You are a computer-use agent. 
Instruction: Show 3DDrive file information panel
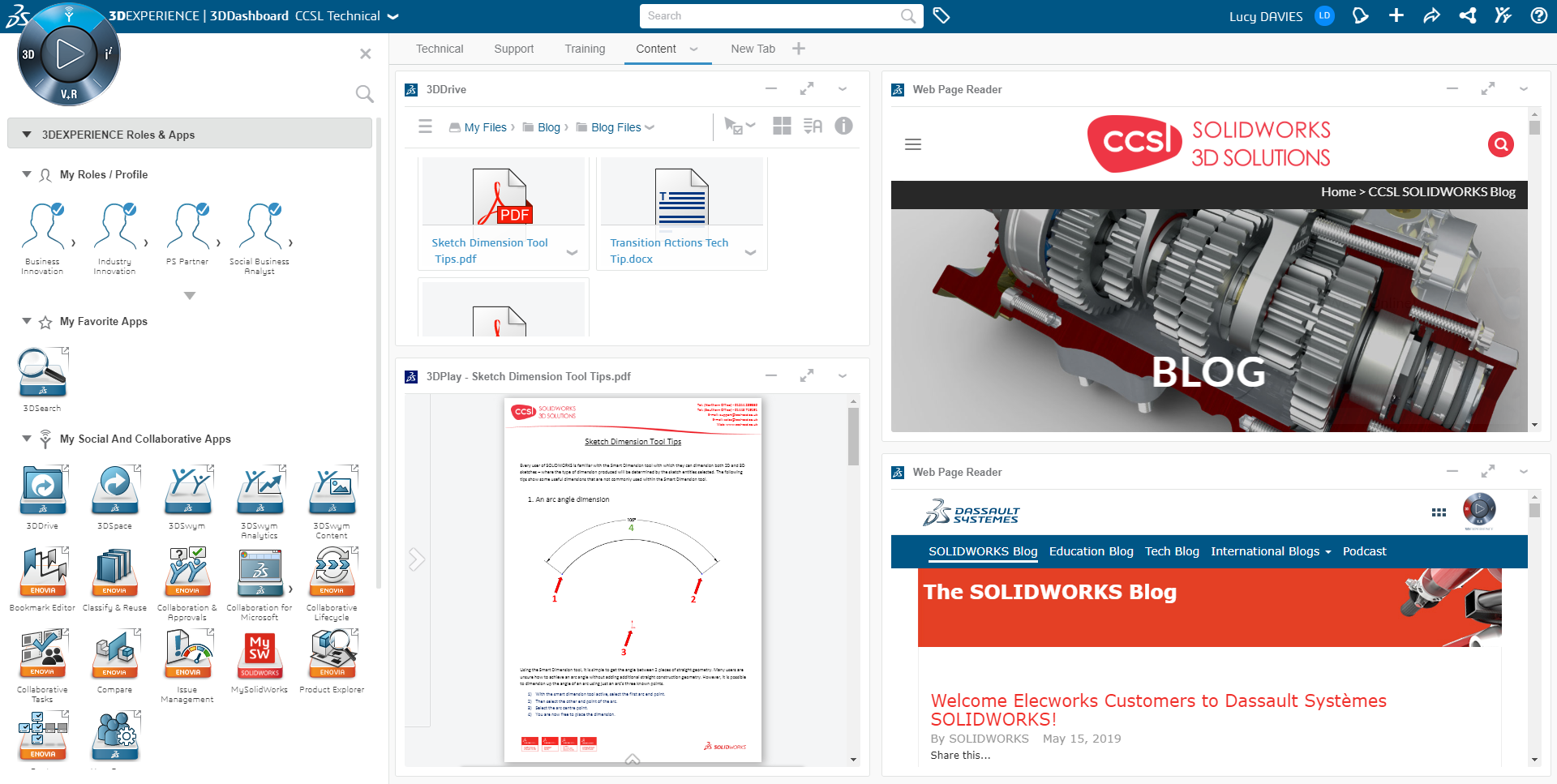(843, 126)
